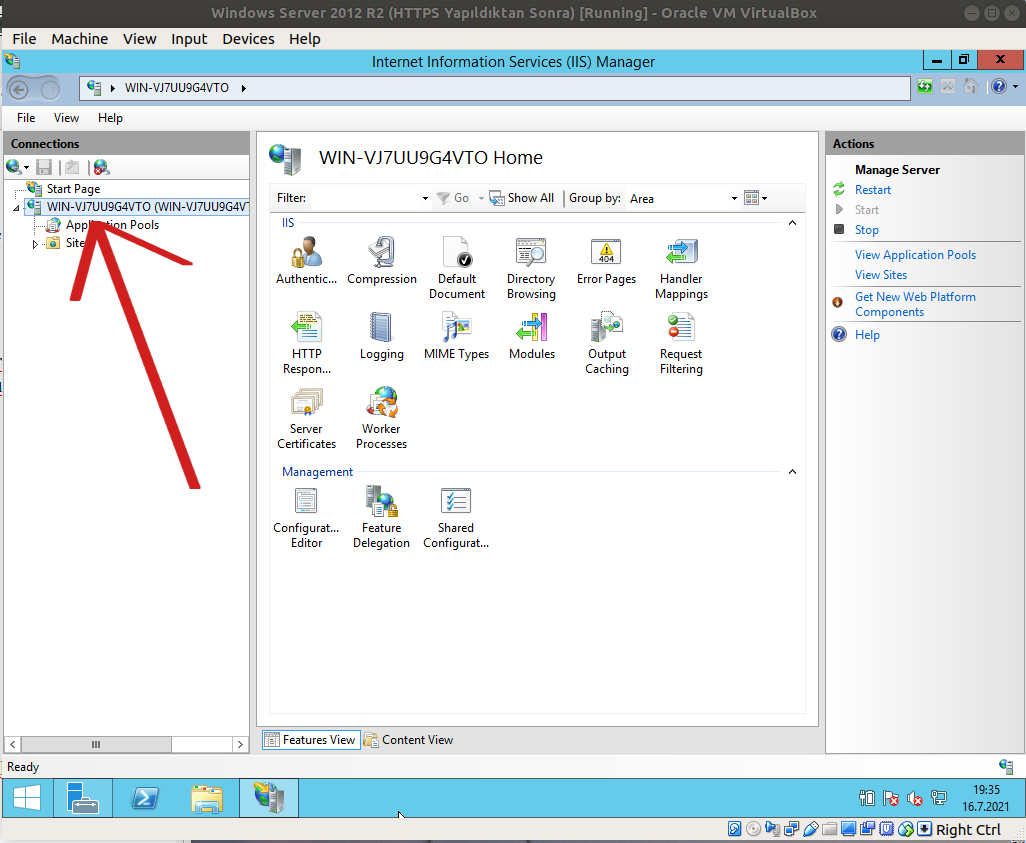The width and height of the screenshot is (1026, 843).
Task: Select Start Page in Connections tree
Action: tap(73, 188)
